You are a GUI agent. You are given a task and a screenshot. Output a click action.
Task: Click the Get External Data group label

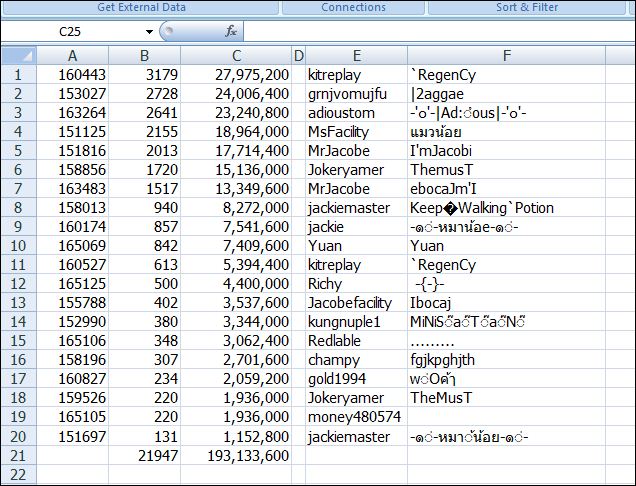141,7
